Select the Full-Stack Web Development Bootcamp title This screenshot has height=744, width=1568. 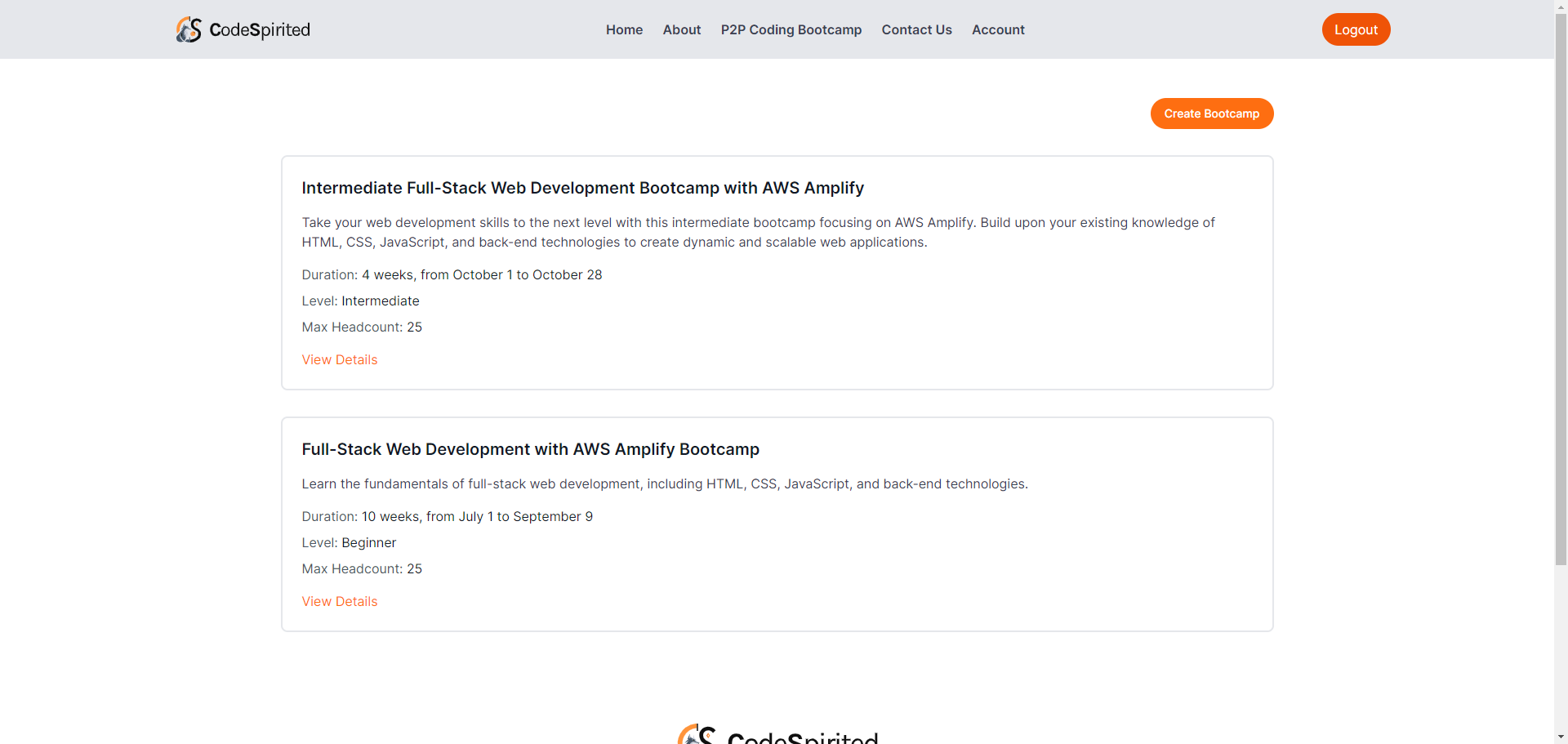click(530, 449)
